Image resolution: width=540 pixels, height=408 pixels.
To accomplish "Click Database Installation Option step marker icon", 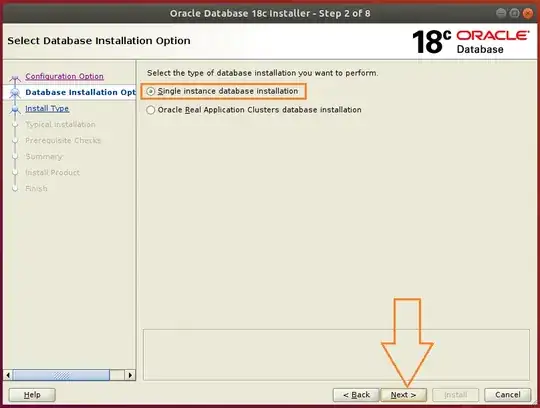I will 15,93.
